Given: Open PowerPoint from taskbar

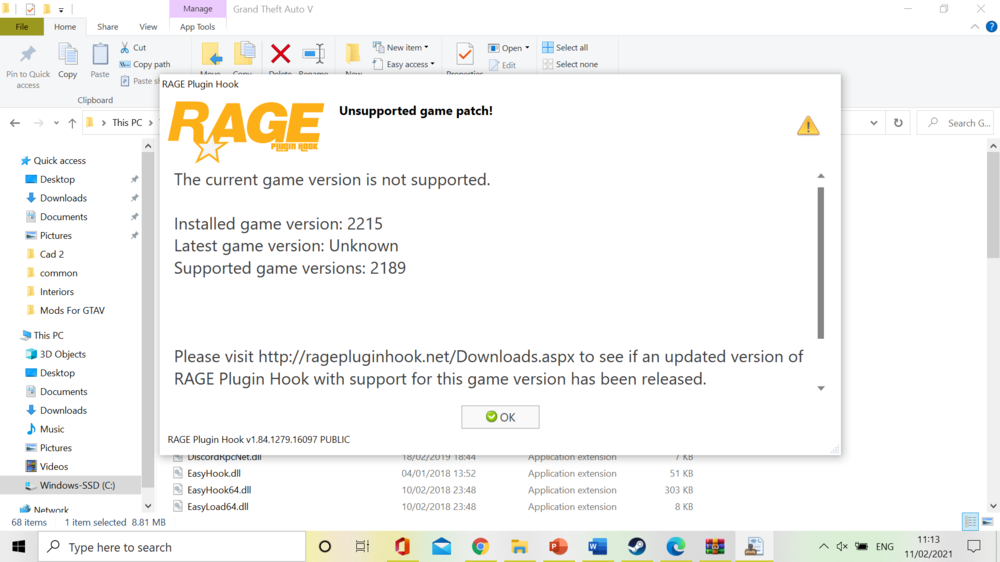Looking at the screenshot, I should pyautogui.click(x=558, y=547).
